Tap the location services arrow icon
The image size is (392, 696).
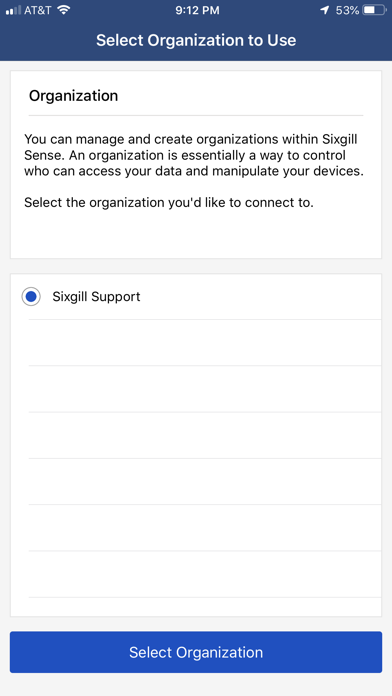(325, 10)
